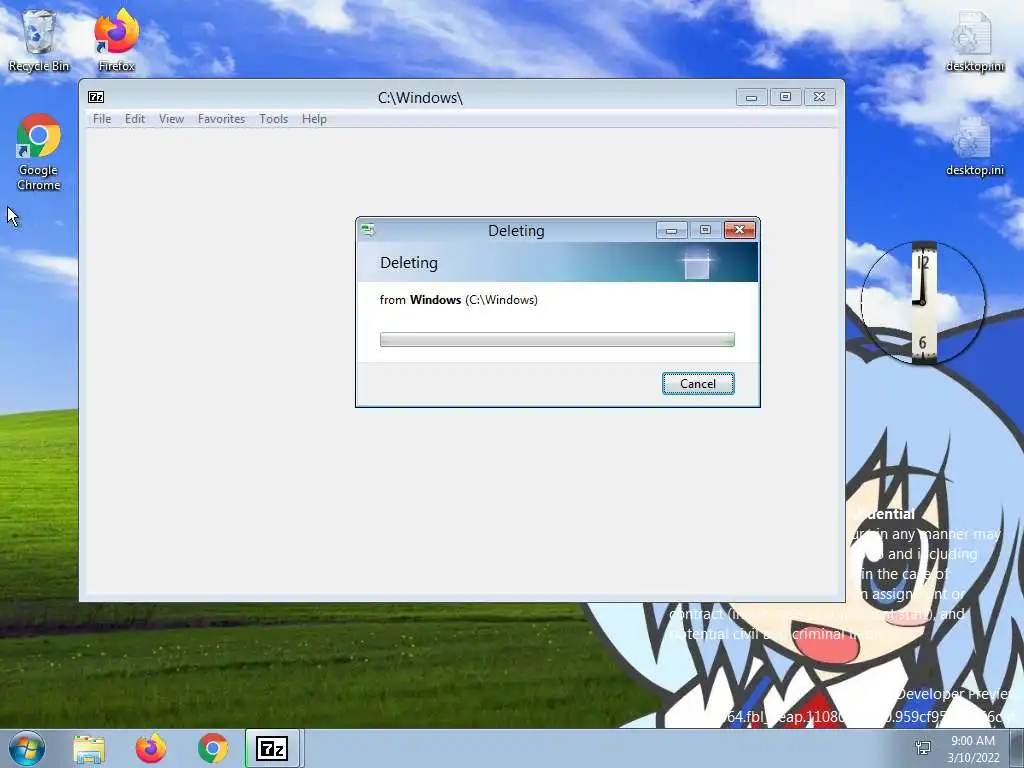Click the 7-Zip title C:\Windows\

click(x=420, y=98)
